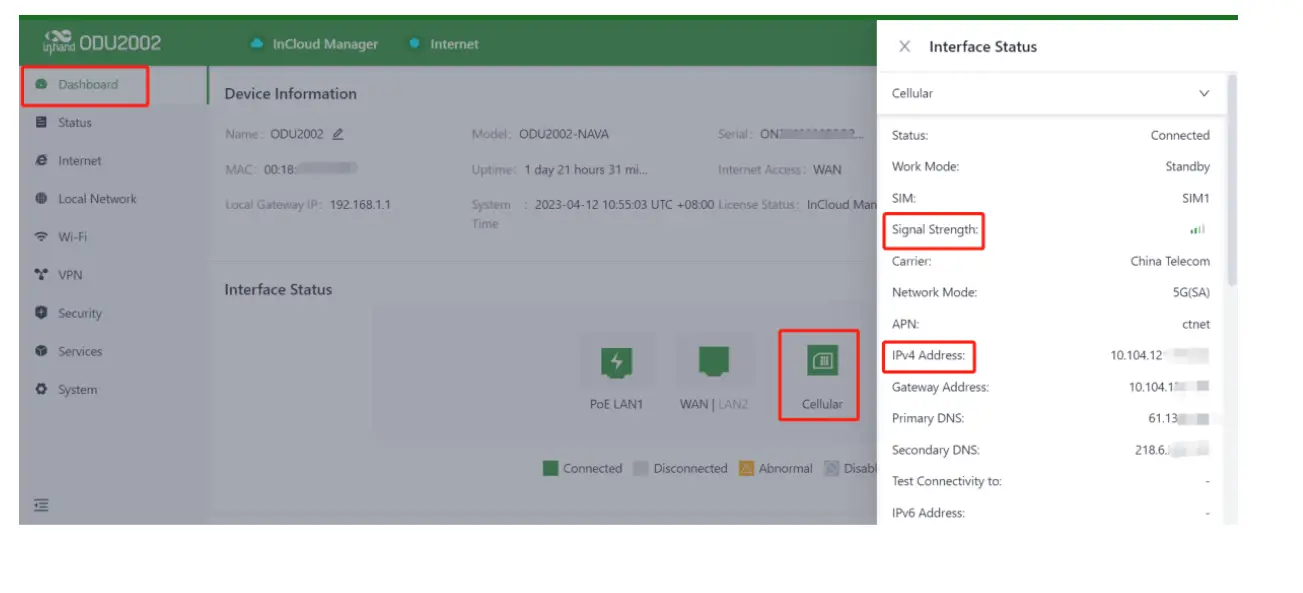Click the Signal Strength bars indicator

click(x=1197, y=230)
